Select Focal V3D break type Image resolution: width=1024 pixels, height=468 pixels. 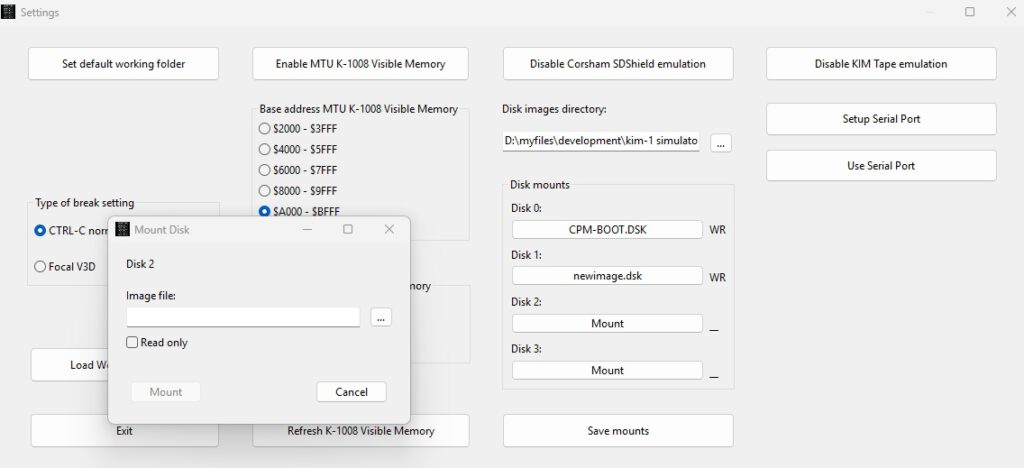tap(41, 267)
